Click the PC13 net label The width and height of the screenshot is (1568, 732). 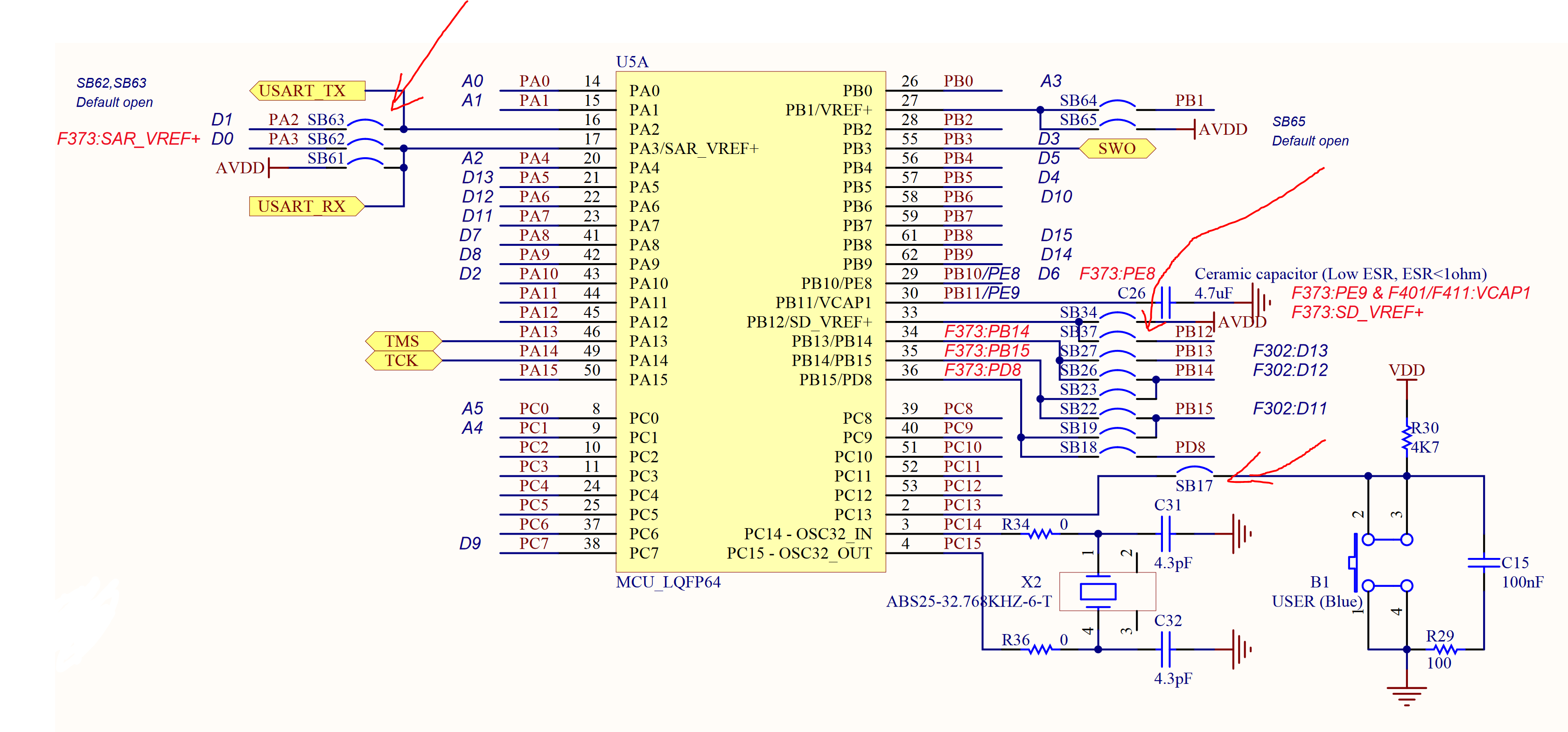962,505
